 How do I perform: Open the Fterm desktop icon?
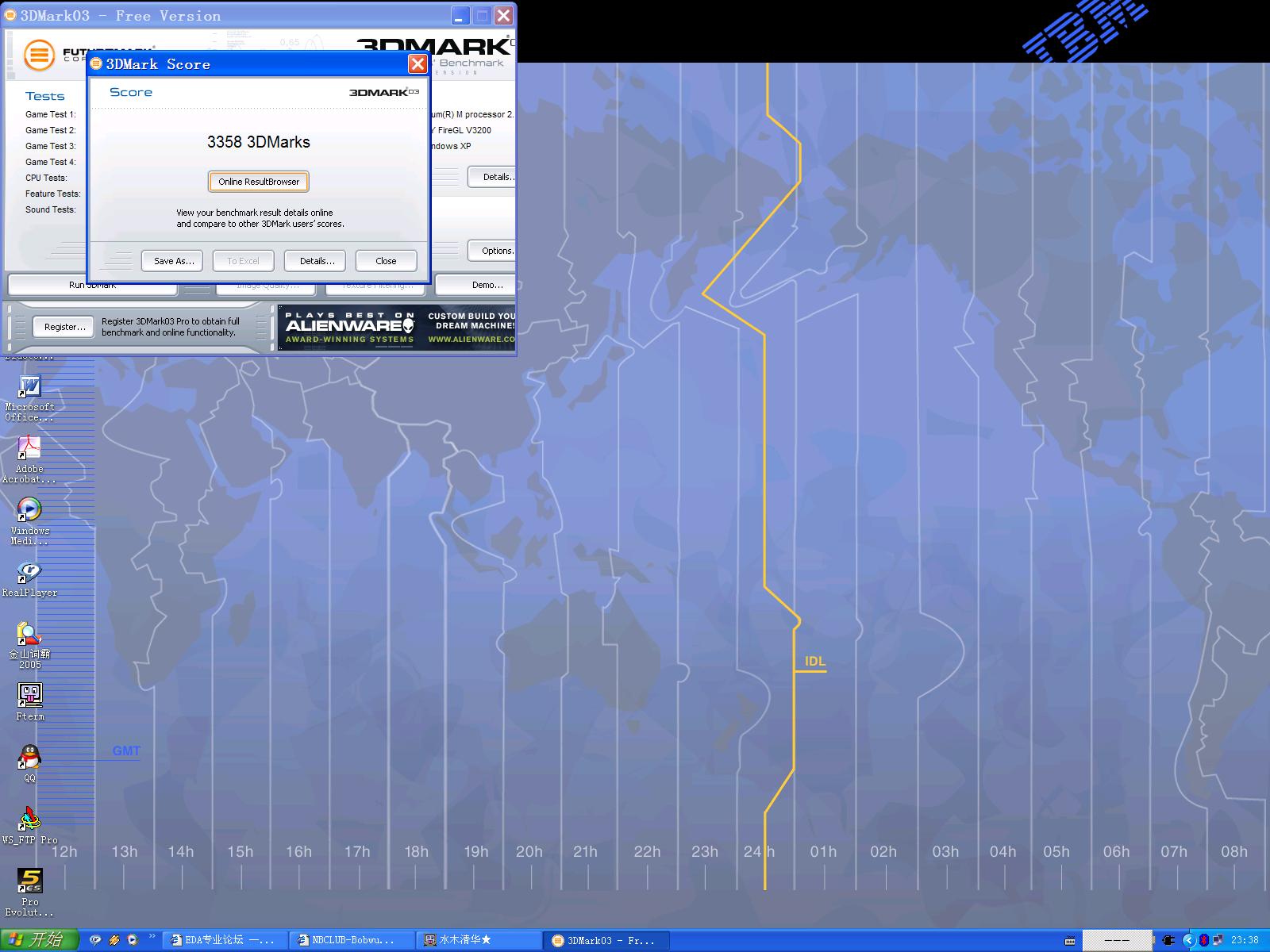[x=29, y=696]
